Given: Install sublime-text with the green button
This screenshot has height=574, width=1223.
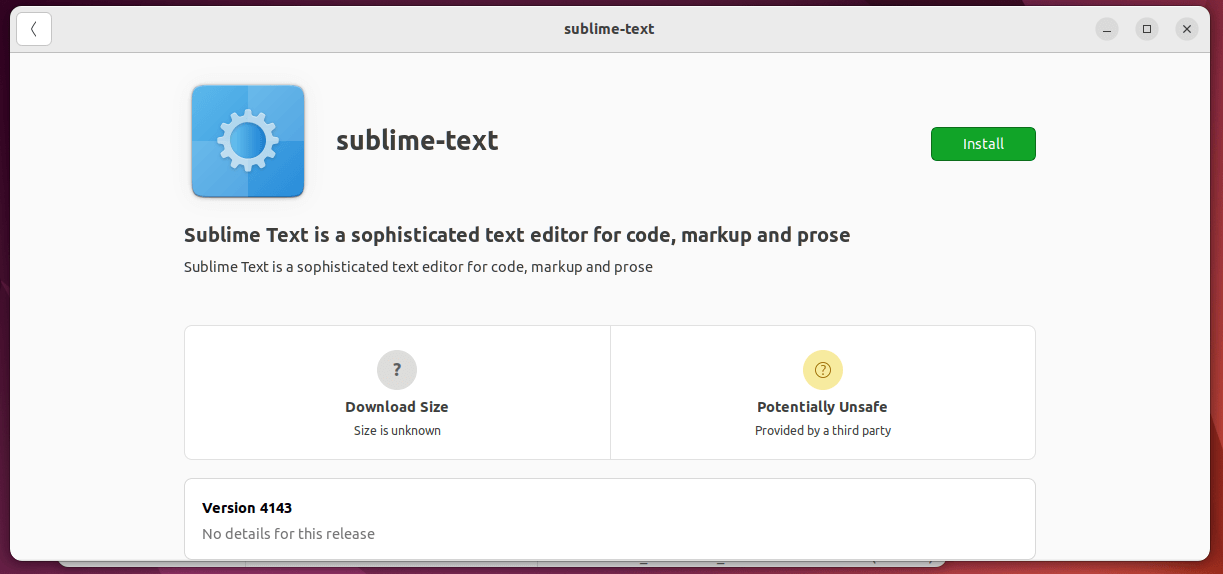Looking at the screenshot, I should tap(983, 144).
